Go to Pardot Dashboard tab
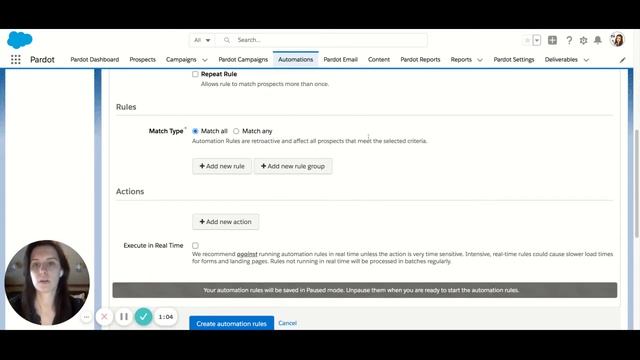The width and height of the screenshot is (640, 360). tap(95, 60)
